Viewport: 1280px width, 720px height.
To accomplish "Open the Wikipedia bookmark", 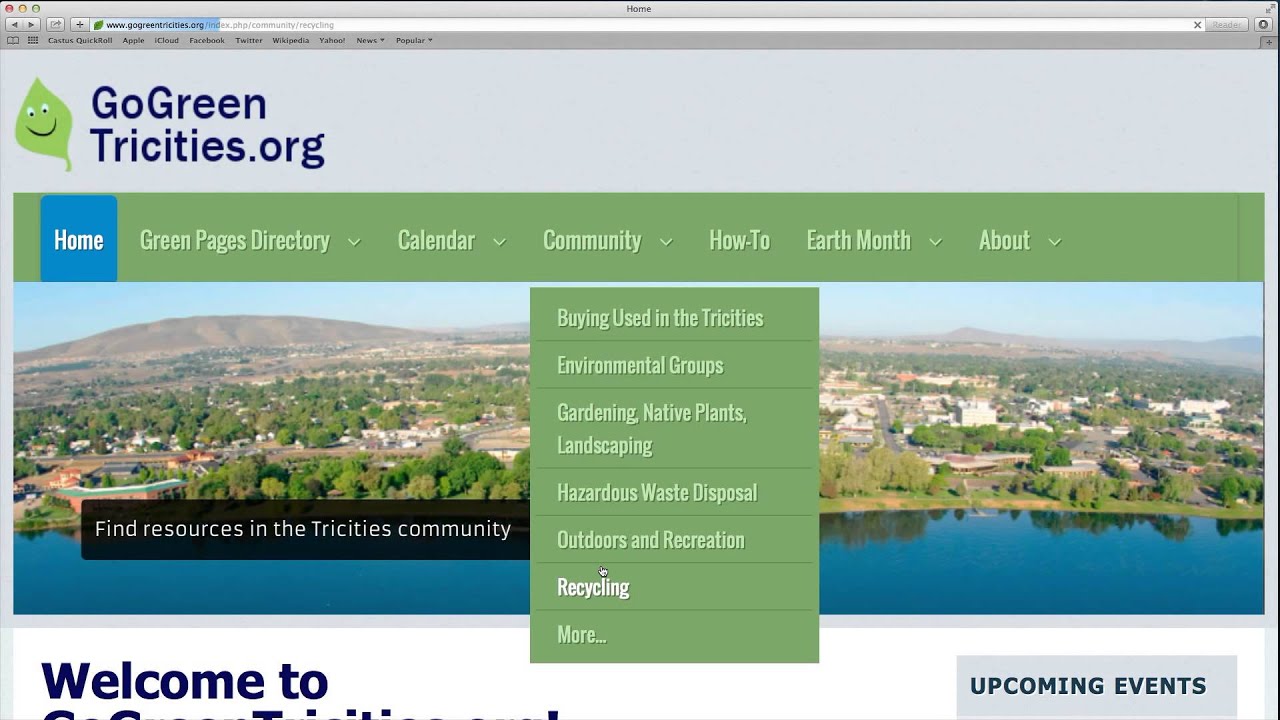I will tap(291, 40).
